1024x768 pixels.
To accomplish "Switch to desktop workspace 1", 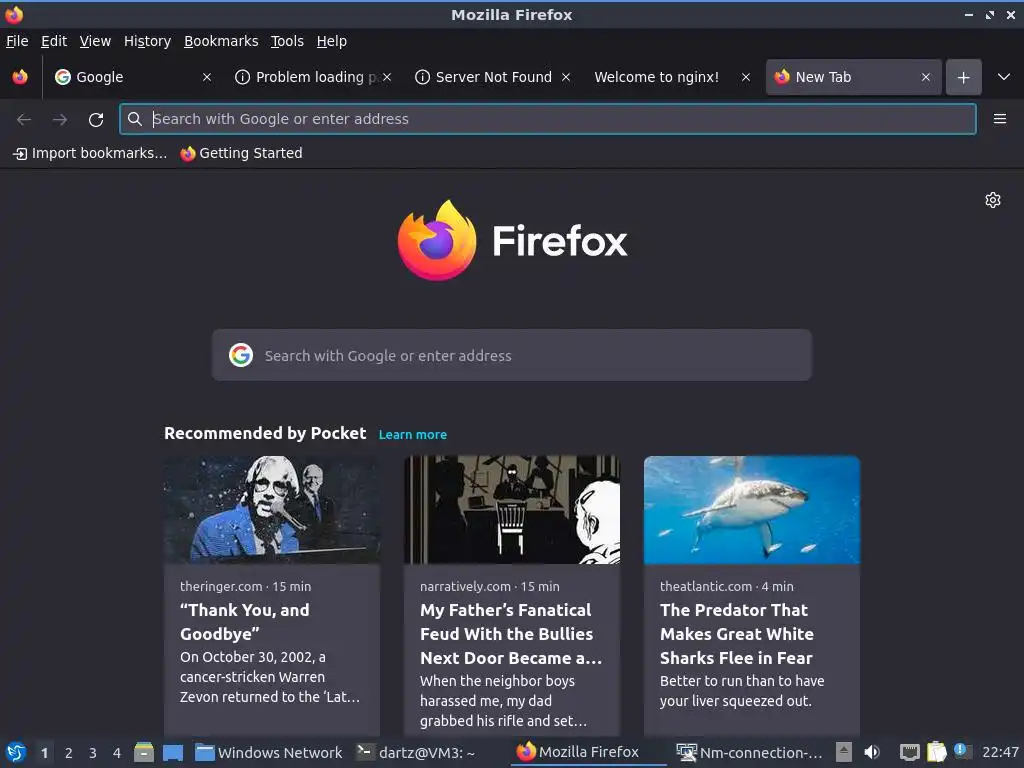I will point(44,753).
